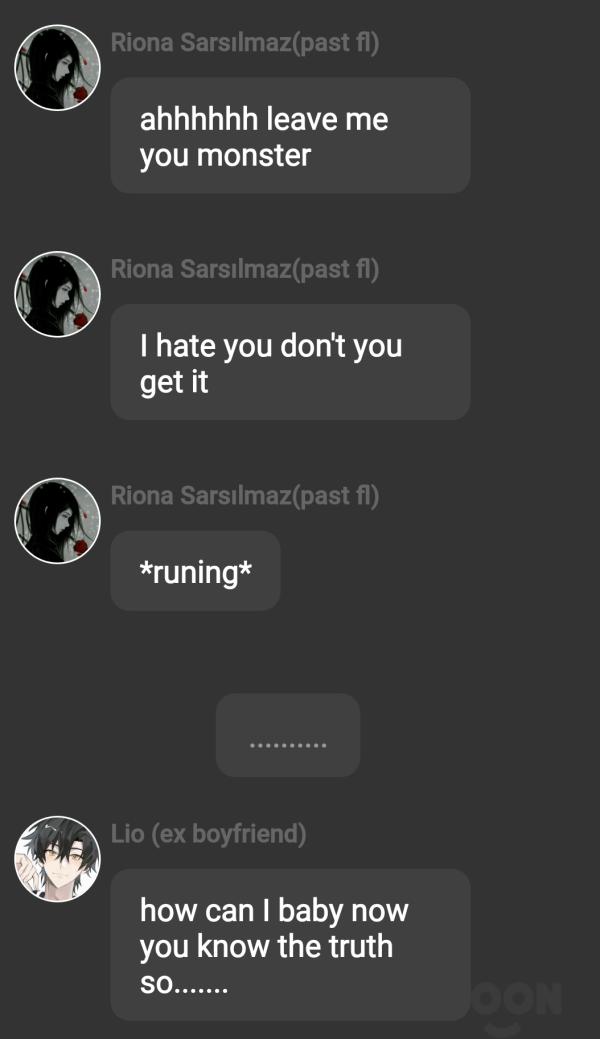Screen dimensions: 600x1039
Task: Click '(ex boyfriend)' tag after Lio's name
Action: pos(229,834)
